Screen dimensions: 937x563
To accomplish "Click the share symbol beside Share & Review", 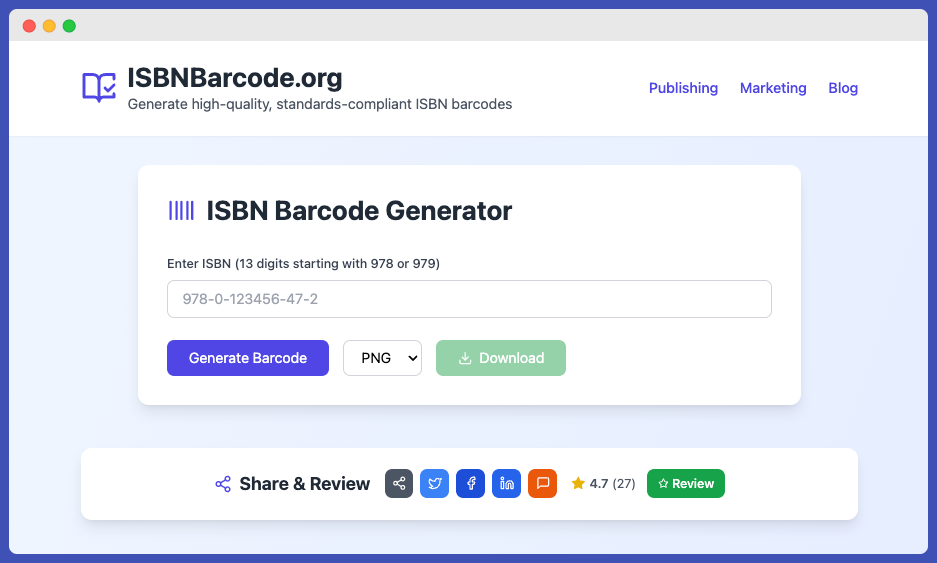I will [223, 484].
